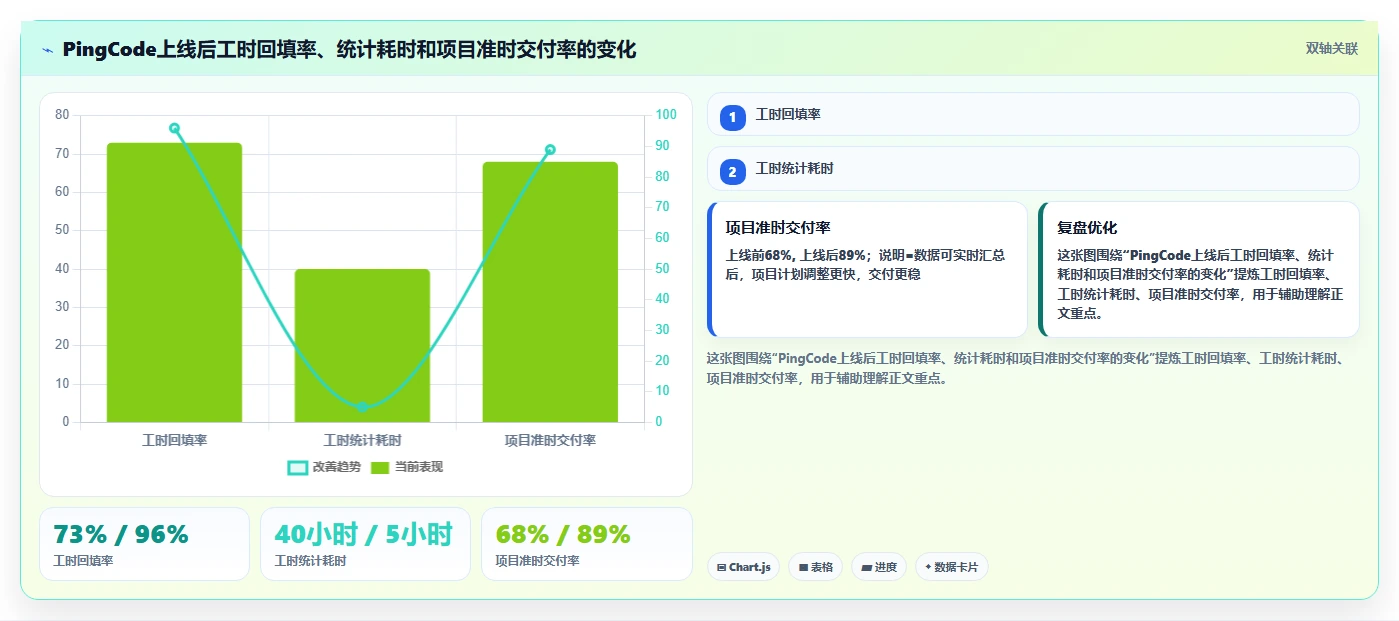Open the 73% / 96% stat card
The image size is (1399, 621).
click(x=144, y=544)
